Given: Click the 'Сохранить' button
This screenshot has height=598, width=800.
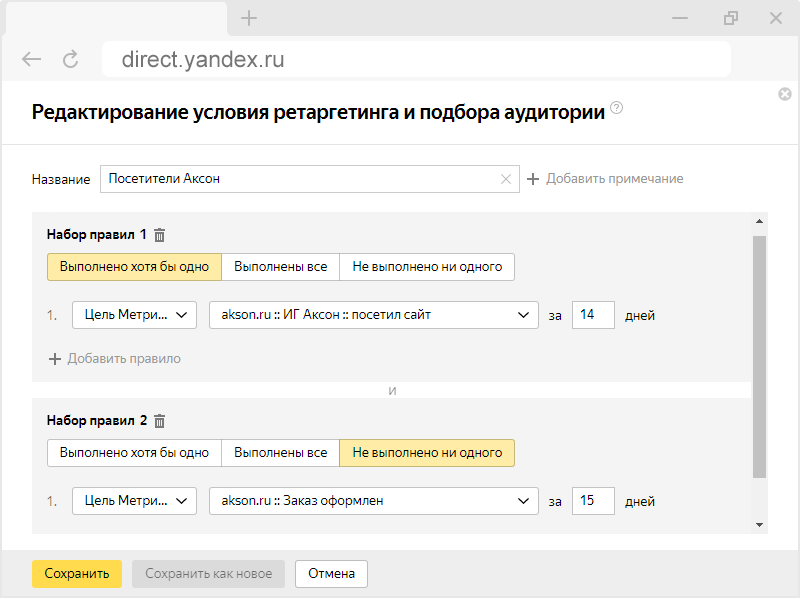Looking at the screenshot, I should [x=77, y=574].
